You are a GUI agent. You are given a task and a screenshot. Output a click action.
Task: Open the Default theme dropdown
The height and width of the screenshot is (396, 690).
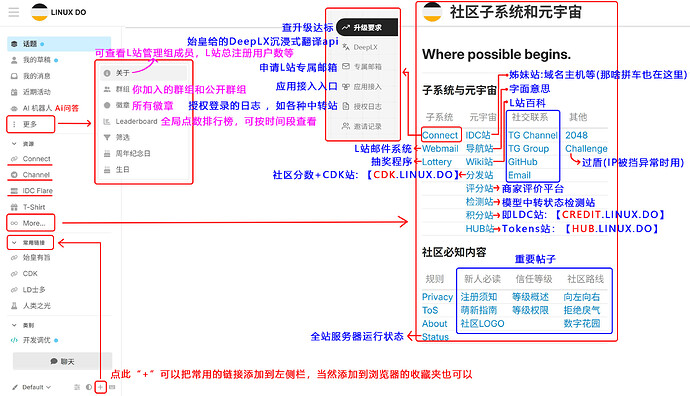(32, 387)
